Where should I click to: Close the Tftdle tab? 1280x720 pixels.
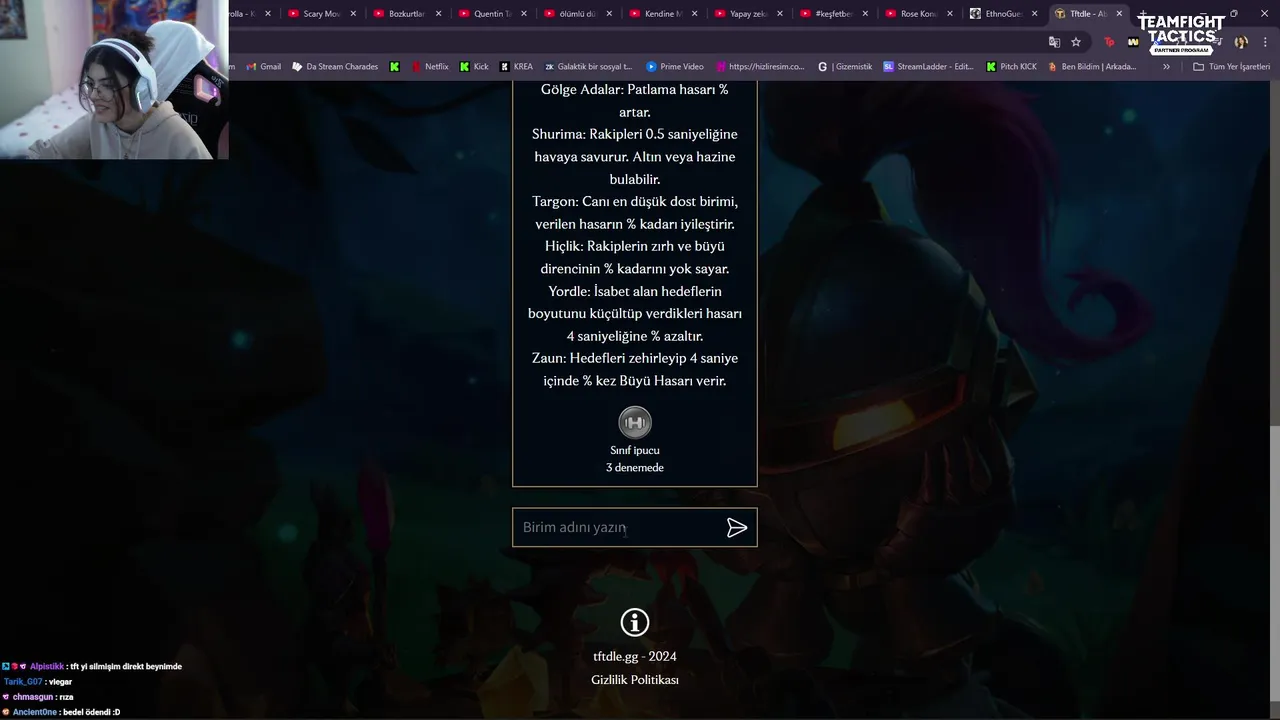click(x=1120, y=14)
